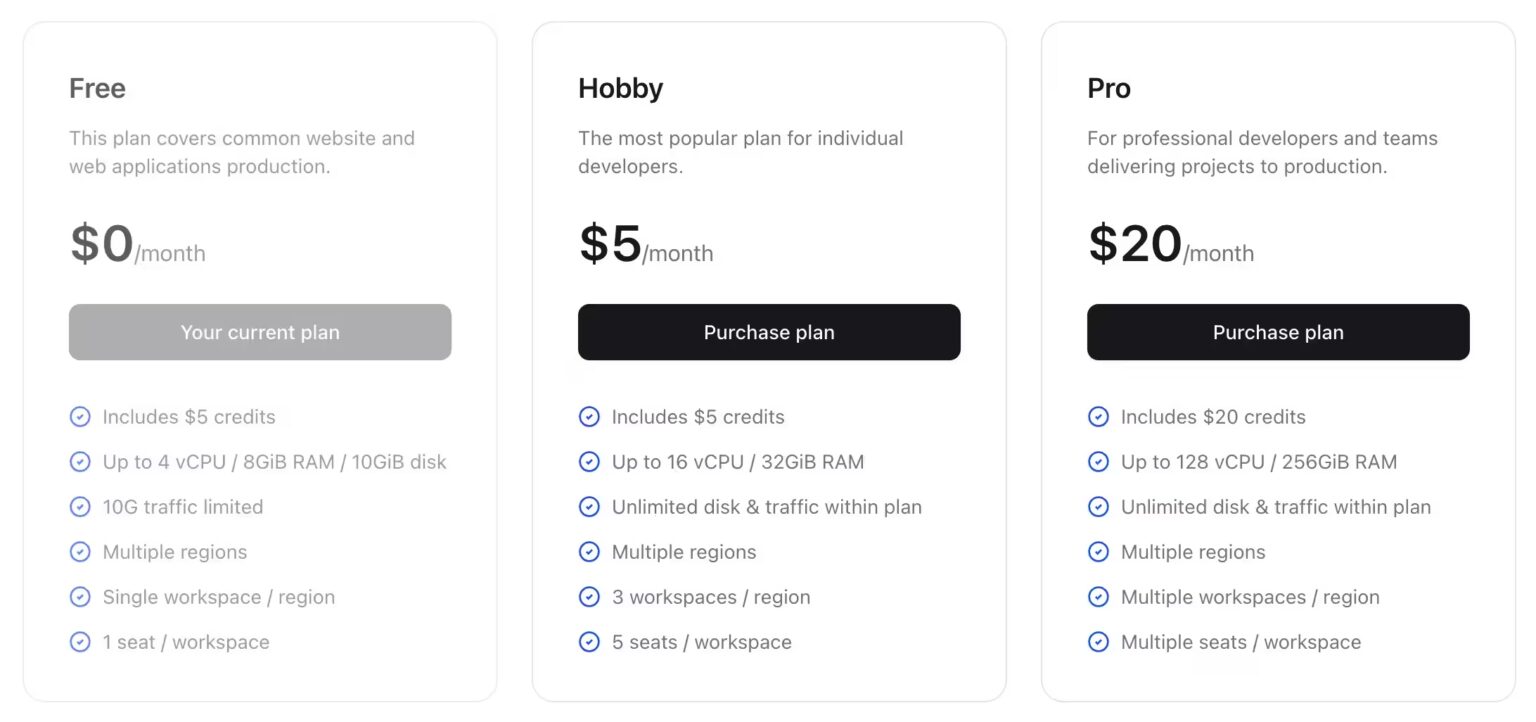Click check icon next to '1 seat / workspace'
Screen dimensions: 1536x722
coord(80,642)
